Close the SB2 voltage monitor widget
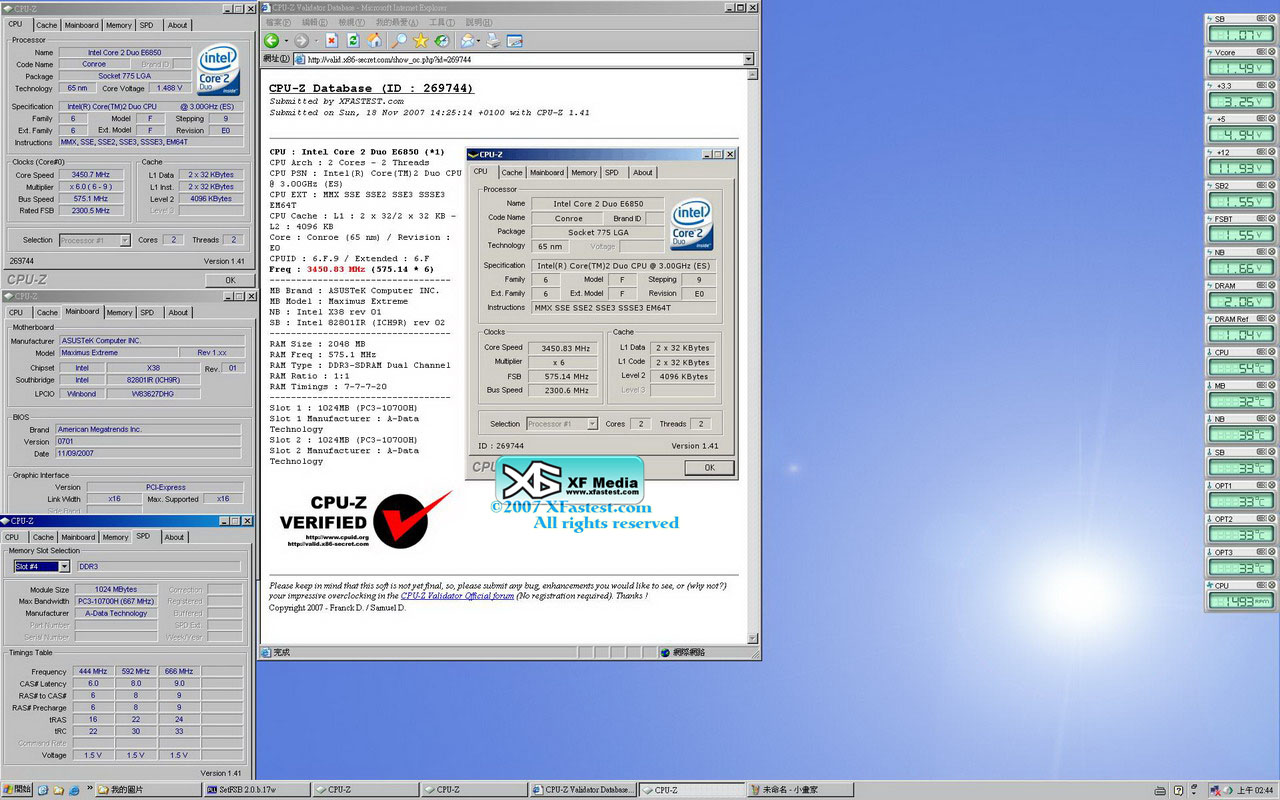This screenshot has width=1280, height=800. pos(1271,186)
